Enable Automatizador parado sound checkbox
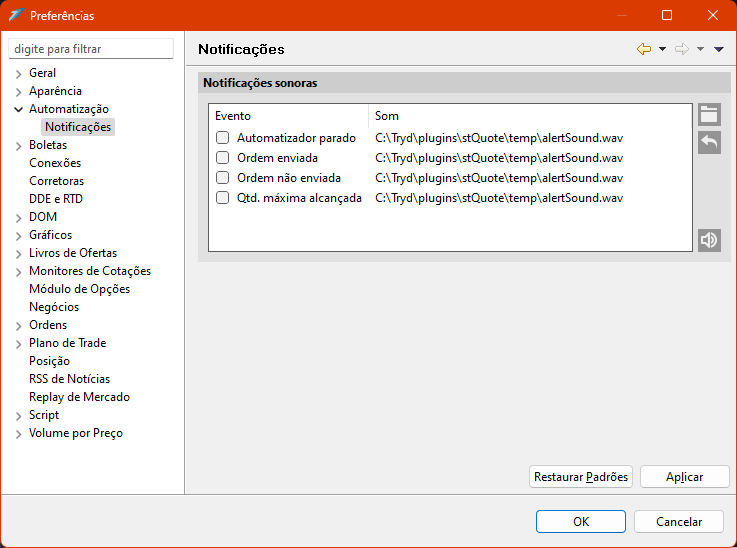Viewport: 737px width, 548px height. coord(222,138)
